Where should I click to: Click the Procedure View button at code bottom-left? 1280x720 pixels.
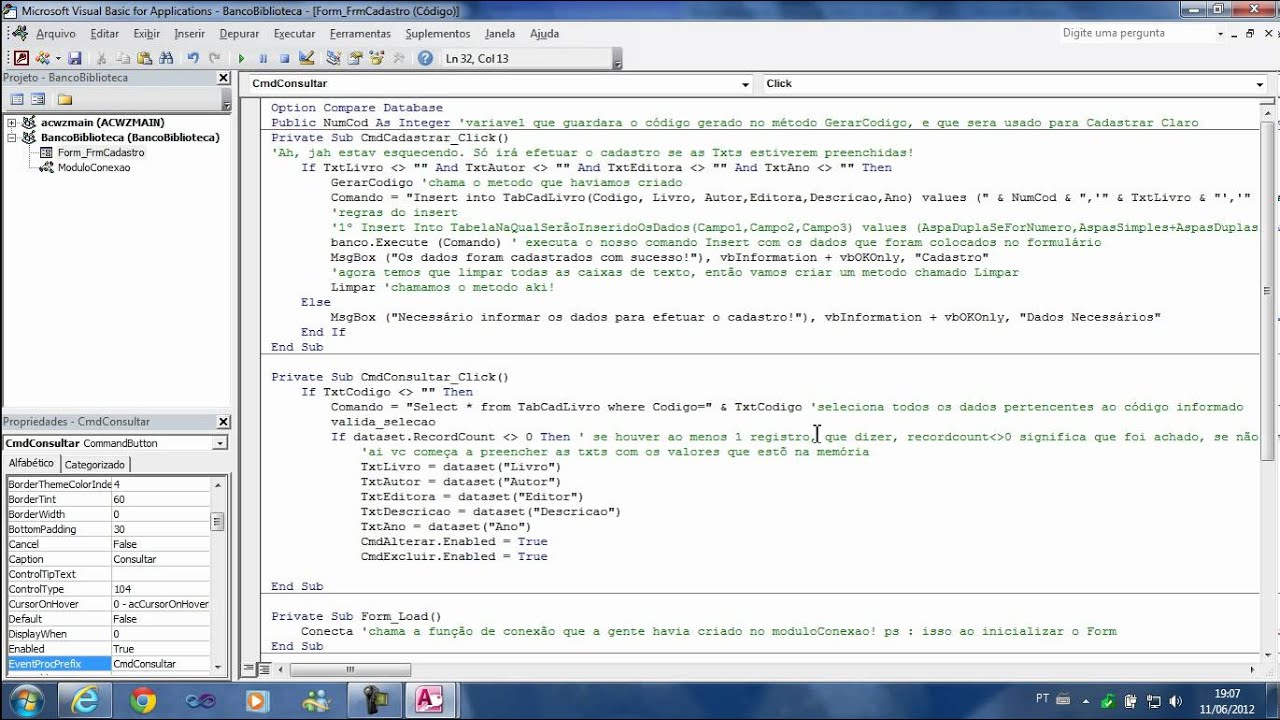[x=247, y=669]
